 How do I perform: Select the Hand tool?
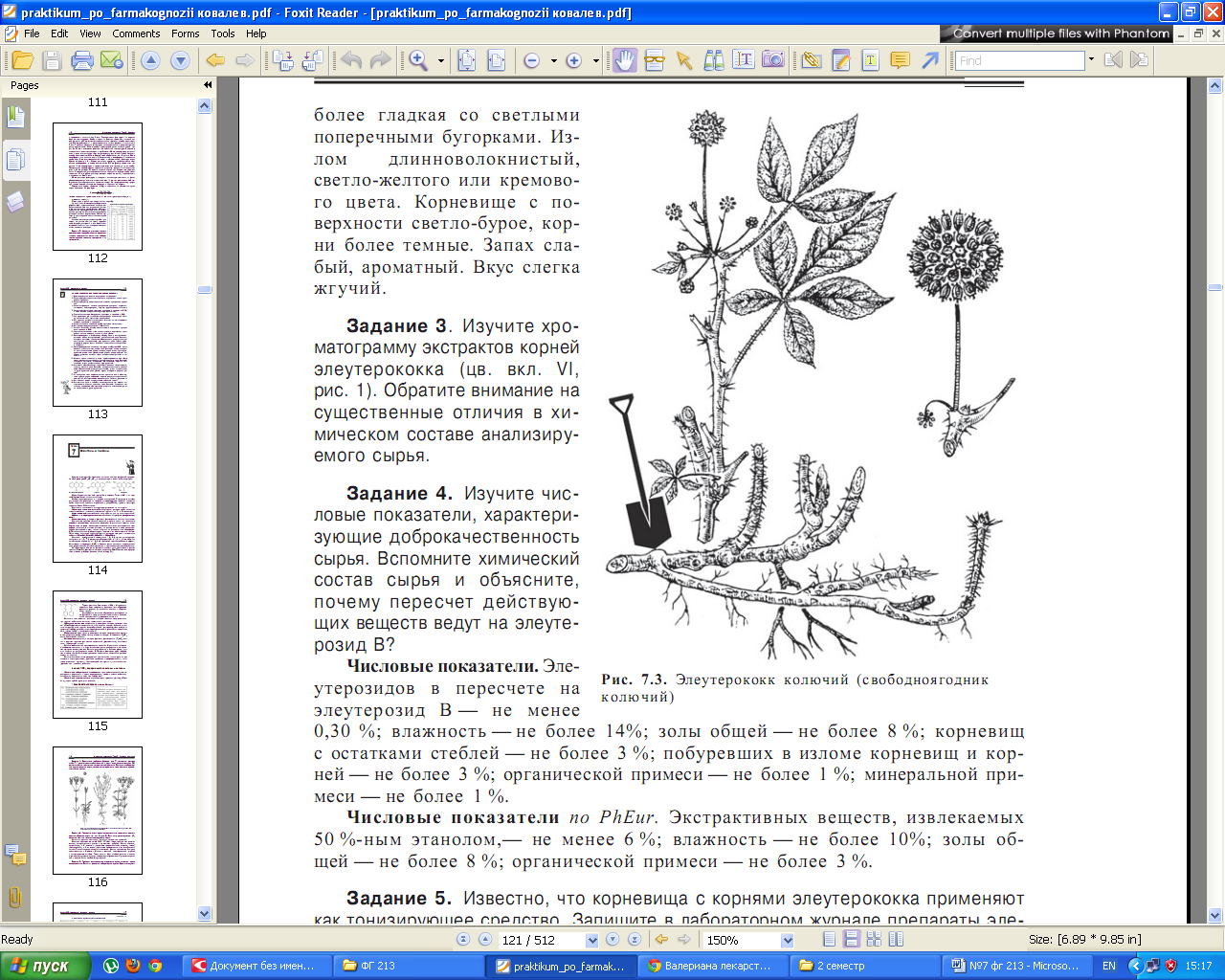[624, 60]
